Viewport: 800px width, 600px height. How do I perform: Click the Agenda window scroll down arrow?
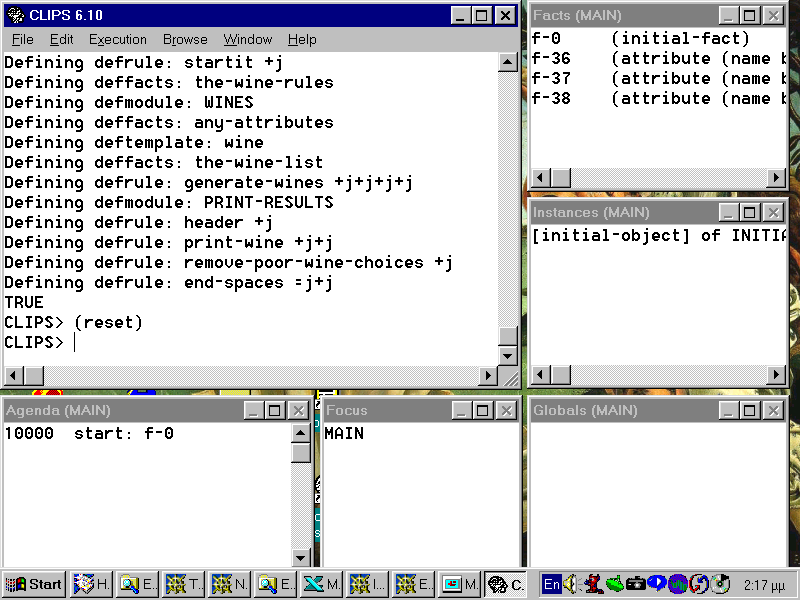pos(301,557)
